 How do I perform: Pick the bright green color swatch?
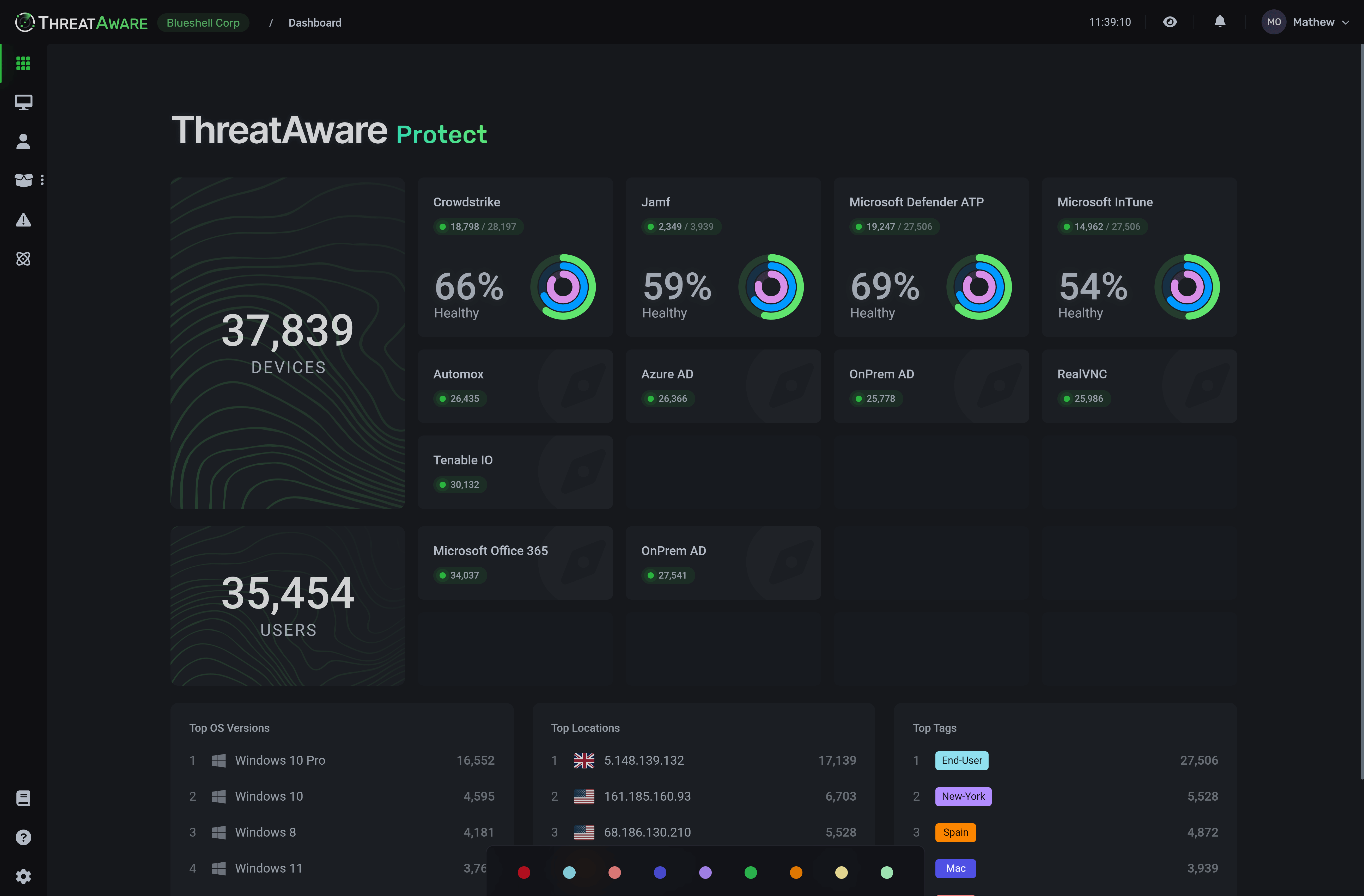(x=750, y=872)
